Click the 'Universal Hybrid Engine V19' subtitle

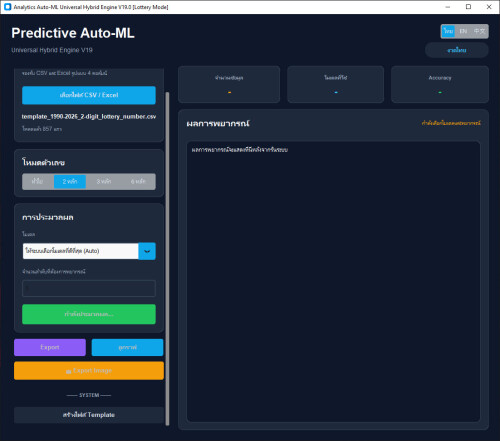52,50
